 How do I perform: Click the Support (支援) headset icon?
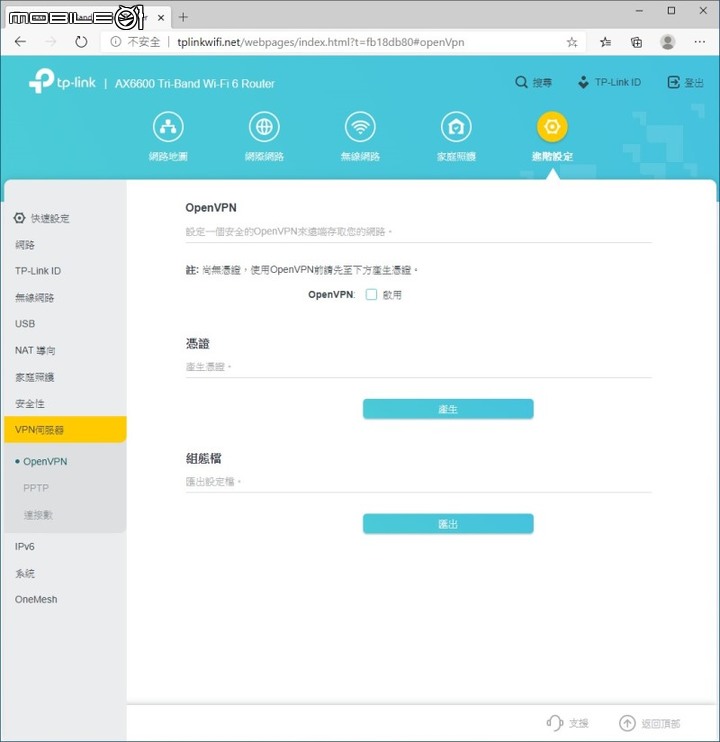click(x=554, y=723)
